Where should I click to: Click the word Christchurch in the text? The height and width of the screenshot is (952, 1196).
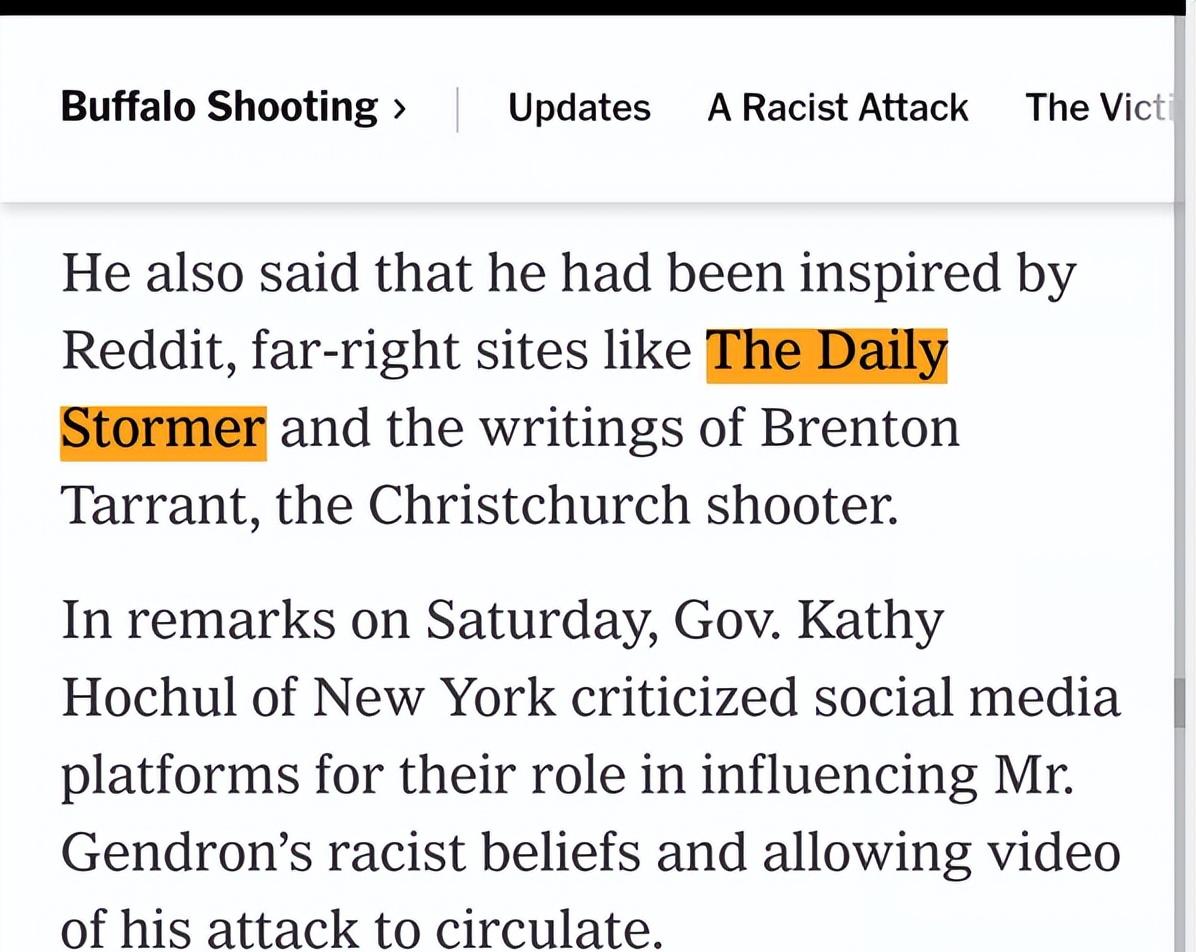[529, 505]
